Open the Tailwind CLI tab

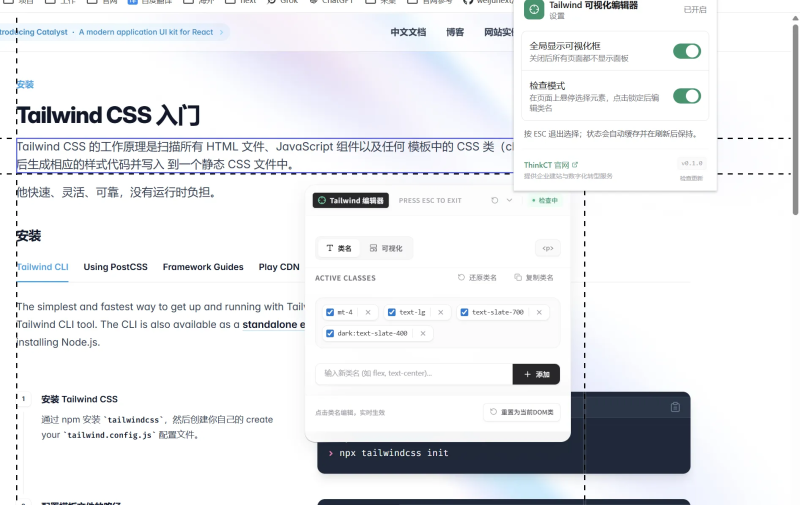pos(42,267)
